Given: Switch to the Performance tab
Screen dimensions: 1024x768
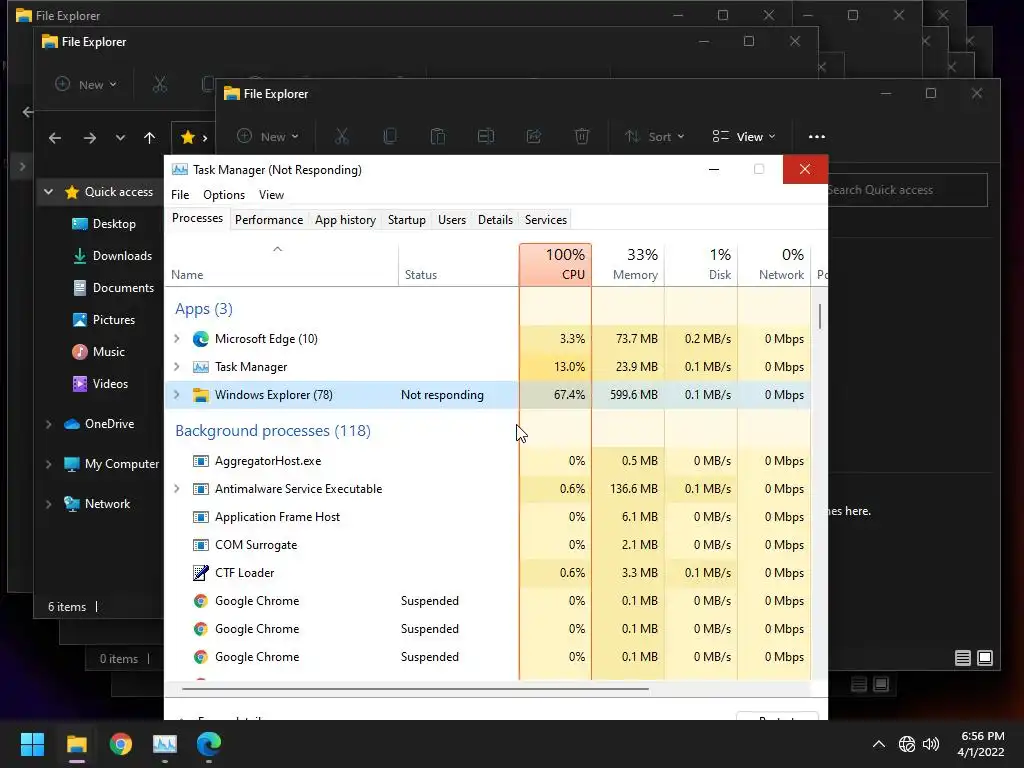Looking at the screenshot, I should click(269, 220).
